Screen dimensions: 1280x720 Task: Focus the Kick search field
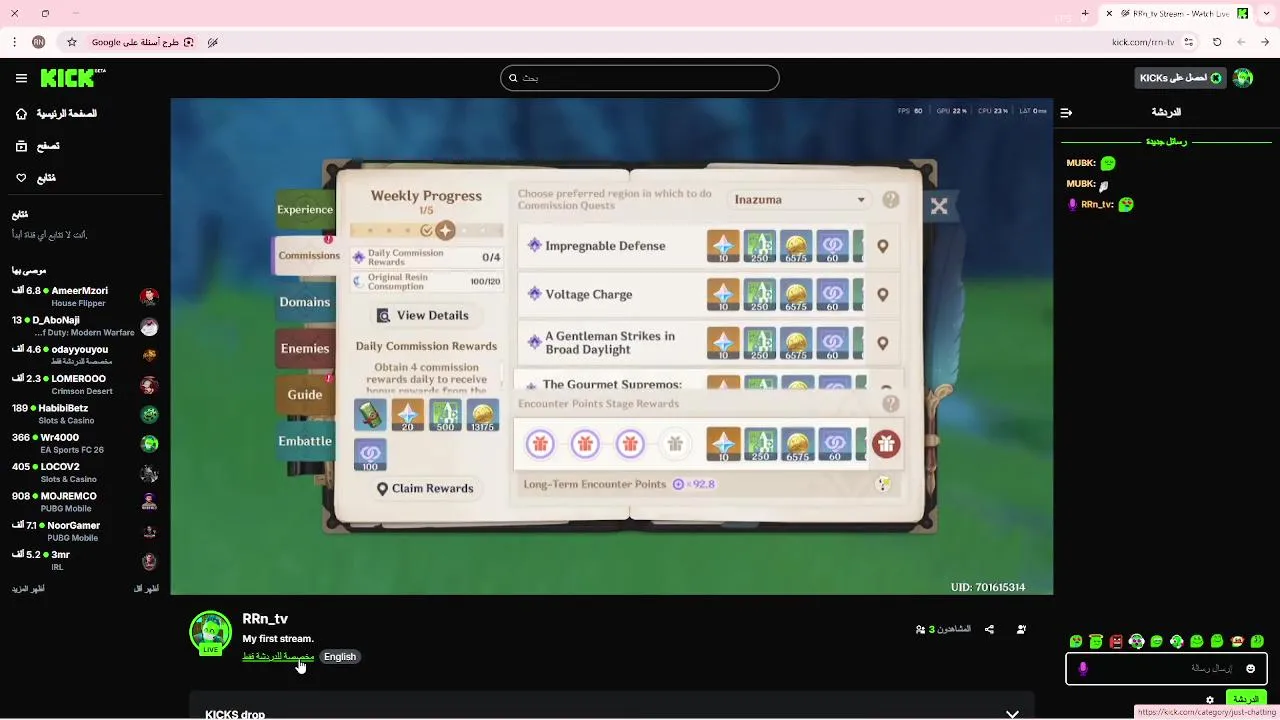click(640, 78)
